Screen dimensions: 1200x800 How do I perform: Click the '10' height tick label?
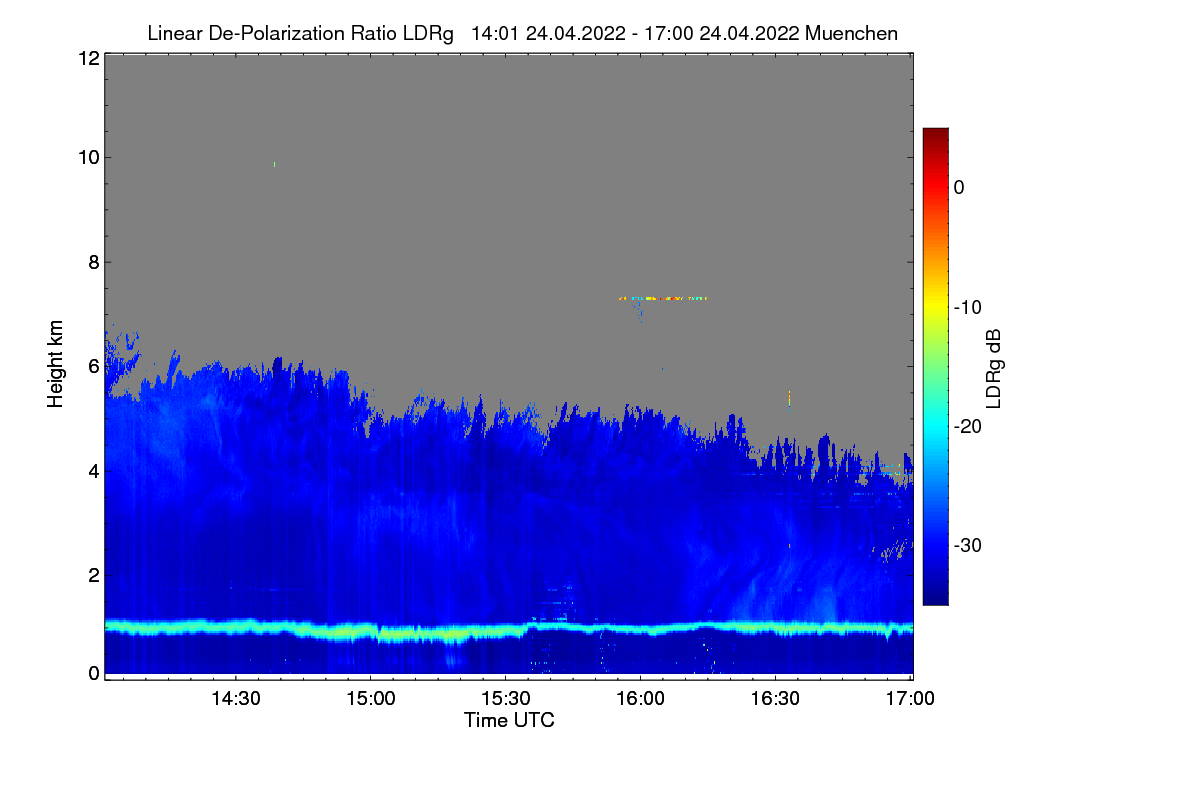(x=87, y=157)
